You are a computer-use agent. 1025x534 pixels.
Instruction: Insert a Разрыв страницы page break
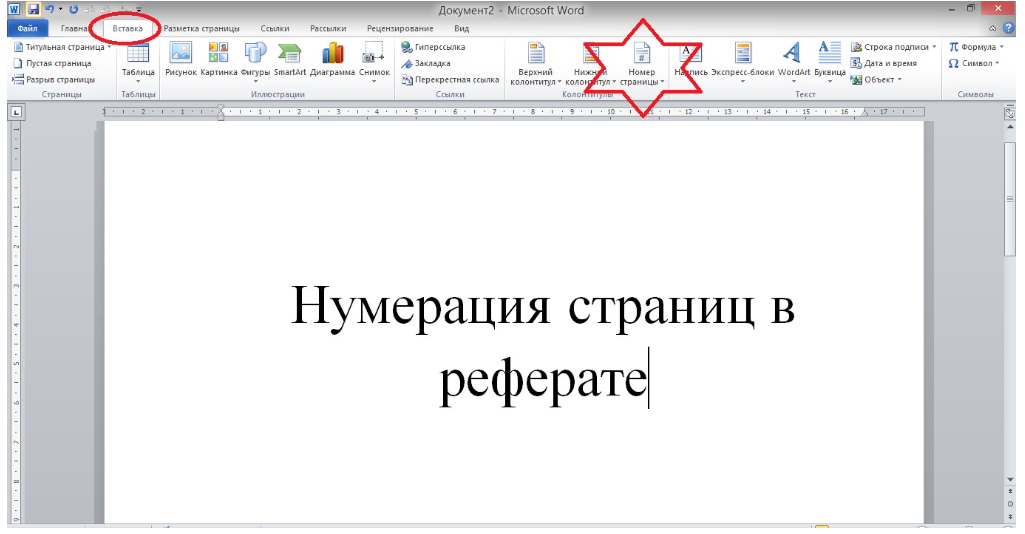tap(54, 80)
